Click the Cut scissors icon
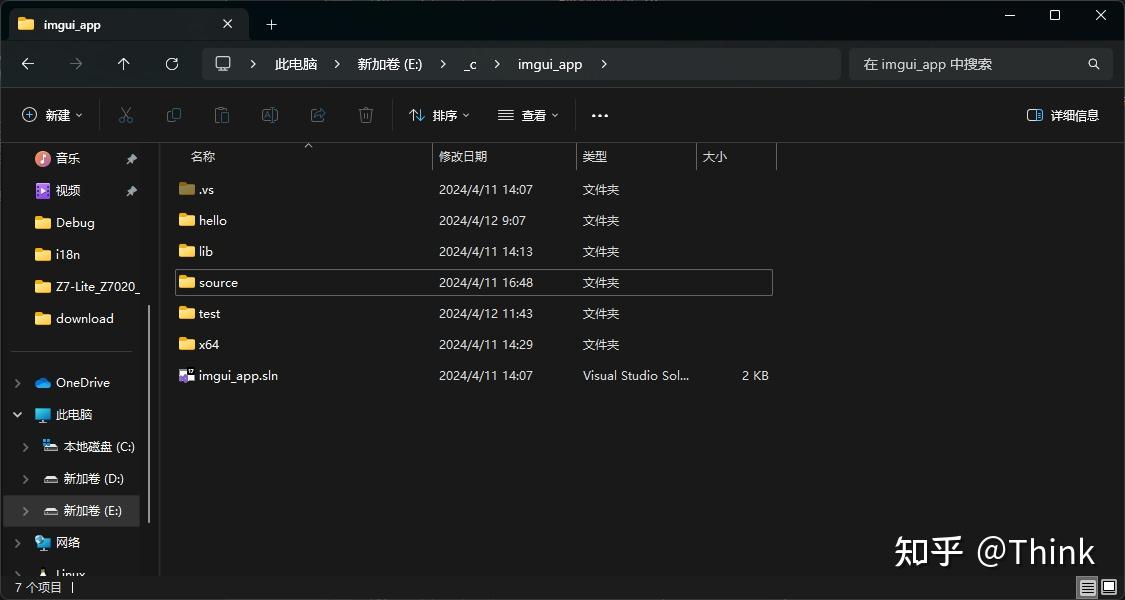Viewport: 1125px width, 600px height. tap(126, 115)
